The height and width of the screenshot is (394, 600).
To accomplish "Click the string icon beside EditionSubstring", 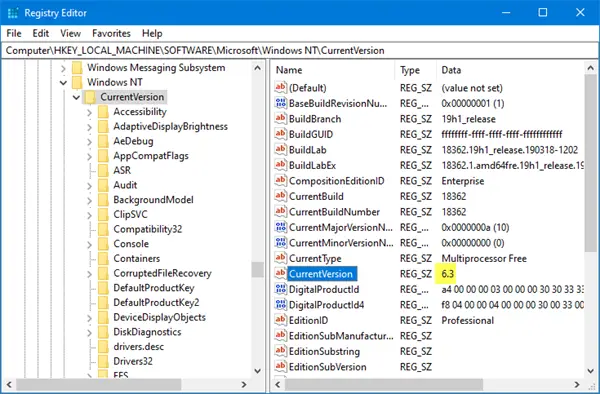I will pos(280,351).
